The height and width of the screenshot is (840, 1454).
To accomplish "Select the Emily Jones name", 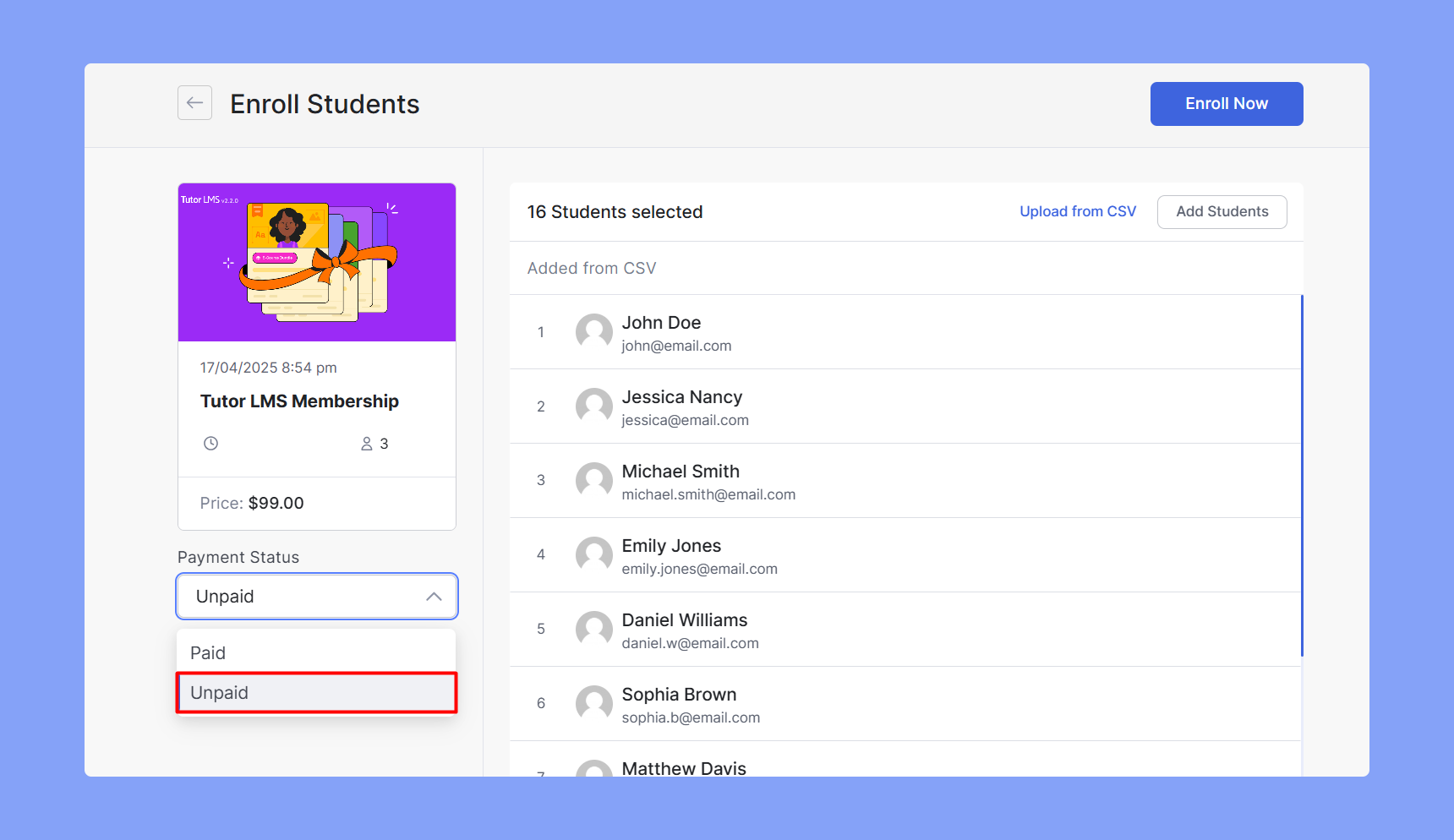I will coord(671,546).
